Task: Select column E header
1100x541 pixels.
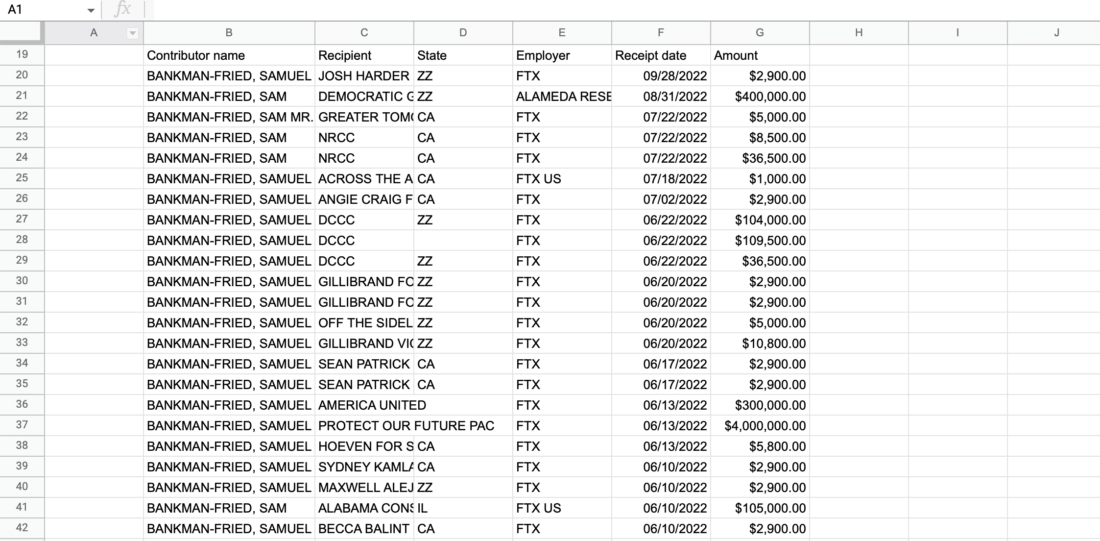Action: (562, 33)
